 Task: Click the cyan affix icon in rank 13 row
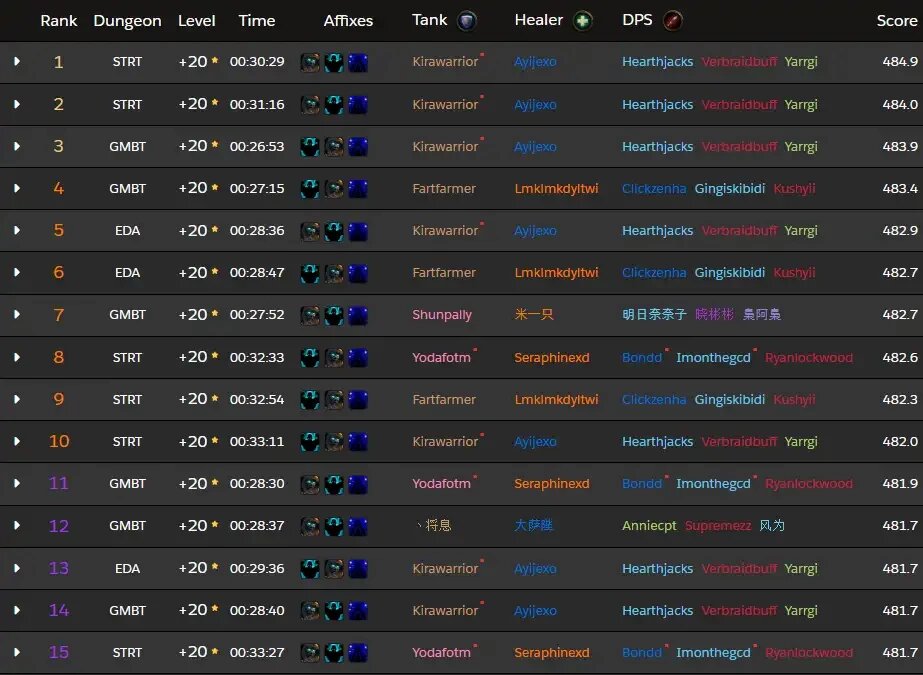[x=310, y=568]
